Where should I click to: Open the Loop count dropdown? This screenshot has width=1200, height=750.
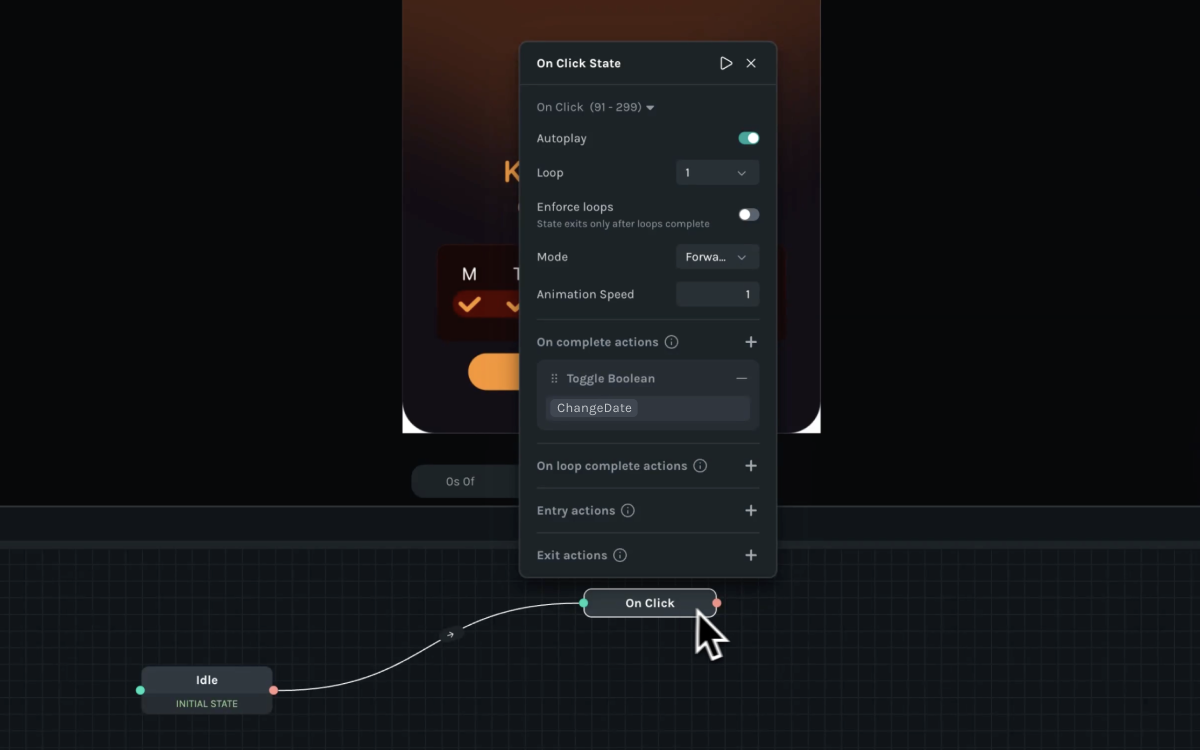point(717,173)
